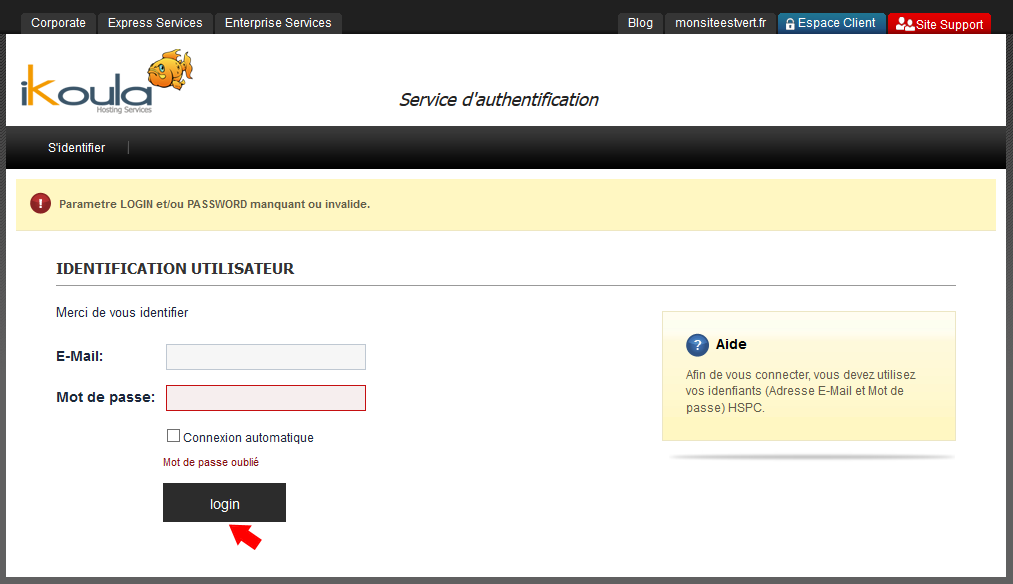
Task: Open the Corporate tab
Action: (58, 23)
